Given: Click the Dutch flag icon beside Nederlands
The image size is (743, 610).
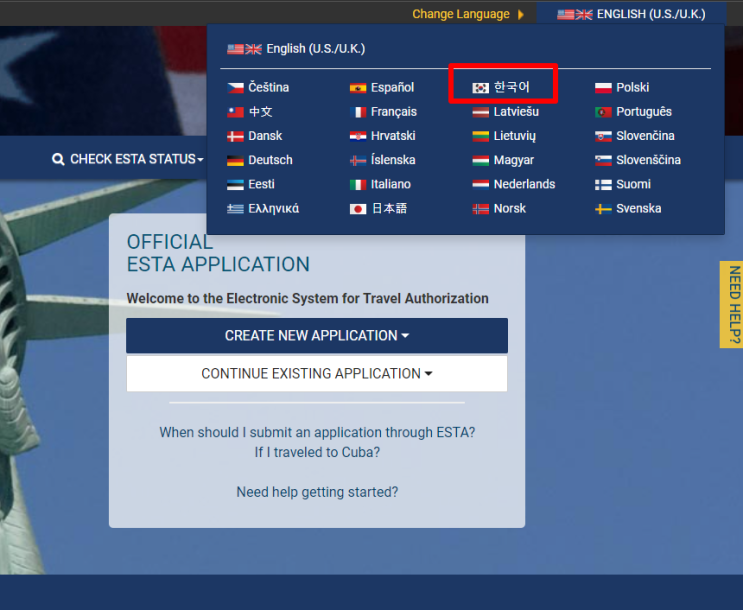Looking at the screenshot, I should point(480,184).
